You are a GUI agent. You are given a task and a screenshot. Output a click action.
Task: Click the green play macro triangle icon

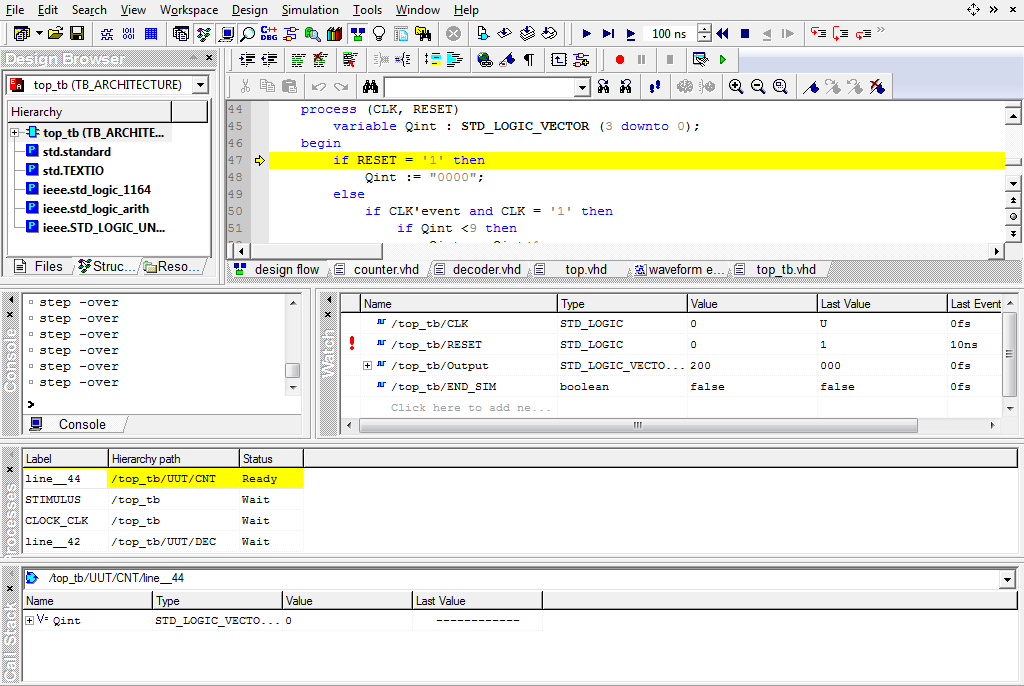point(722,60)
